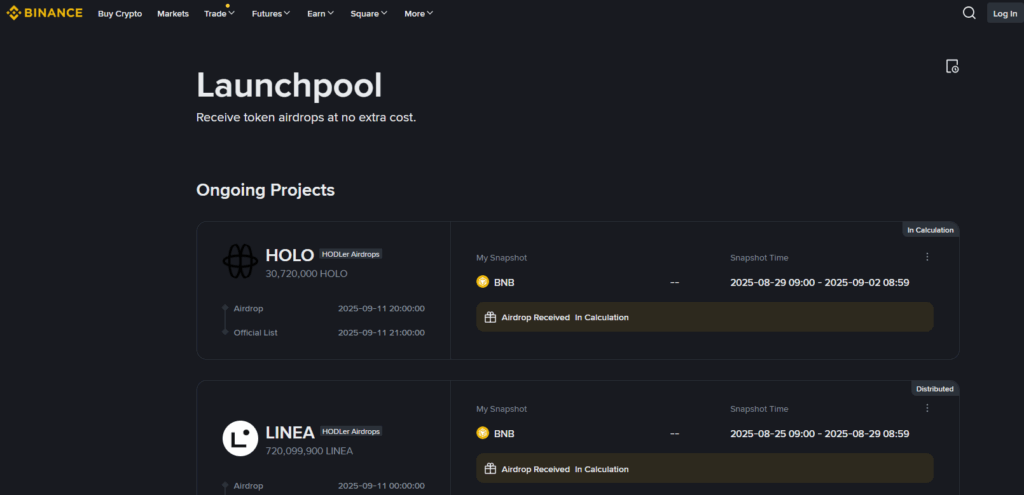Click the 720,099,900 LINEA amount
The image size is (1024, 495).
[309, 451]
